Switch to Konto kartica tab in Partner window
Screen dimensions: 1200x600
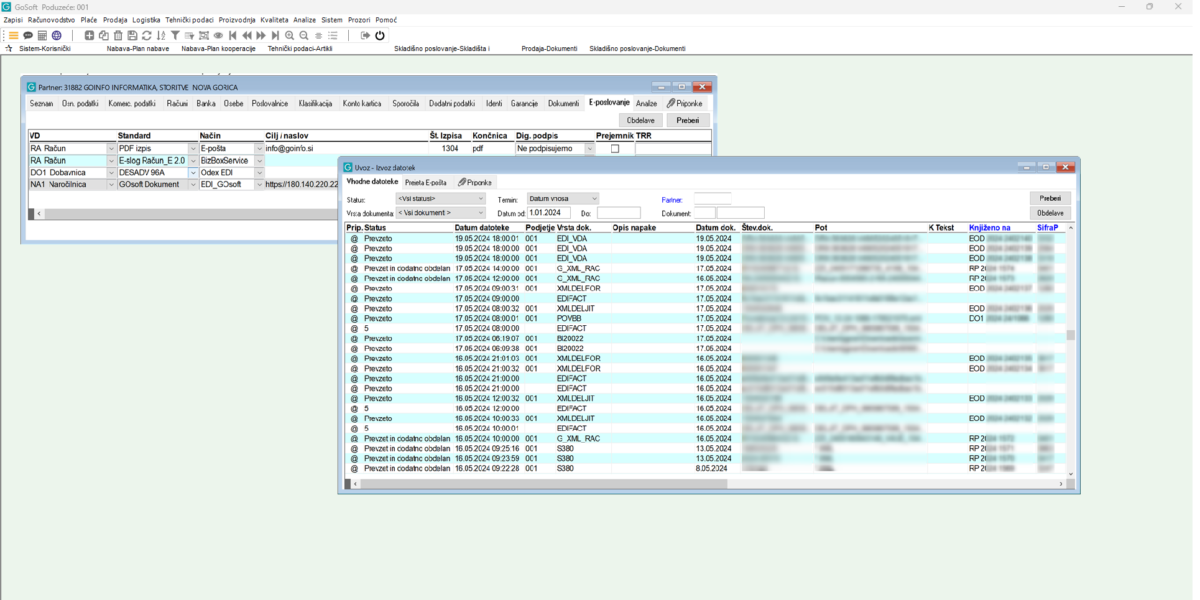(362, 103)
